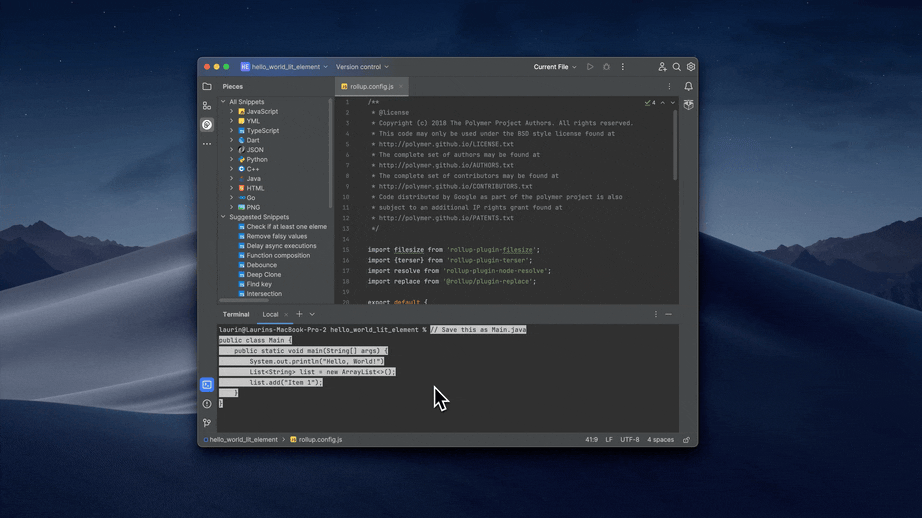The height and width of the screenshot is (518, 922).
Task: Run the current file
Action: (x=590, y=67)
